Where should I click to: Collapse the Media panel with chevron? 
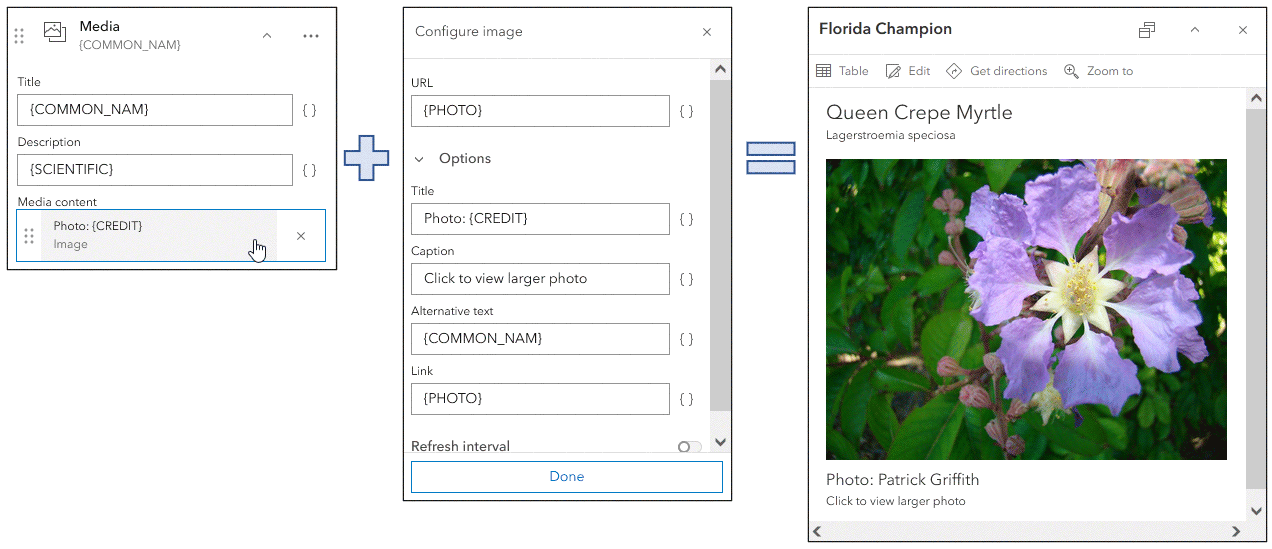click(267, 36)
